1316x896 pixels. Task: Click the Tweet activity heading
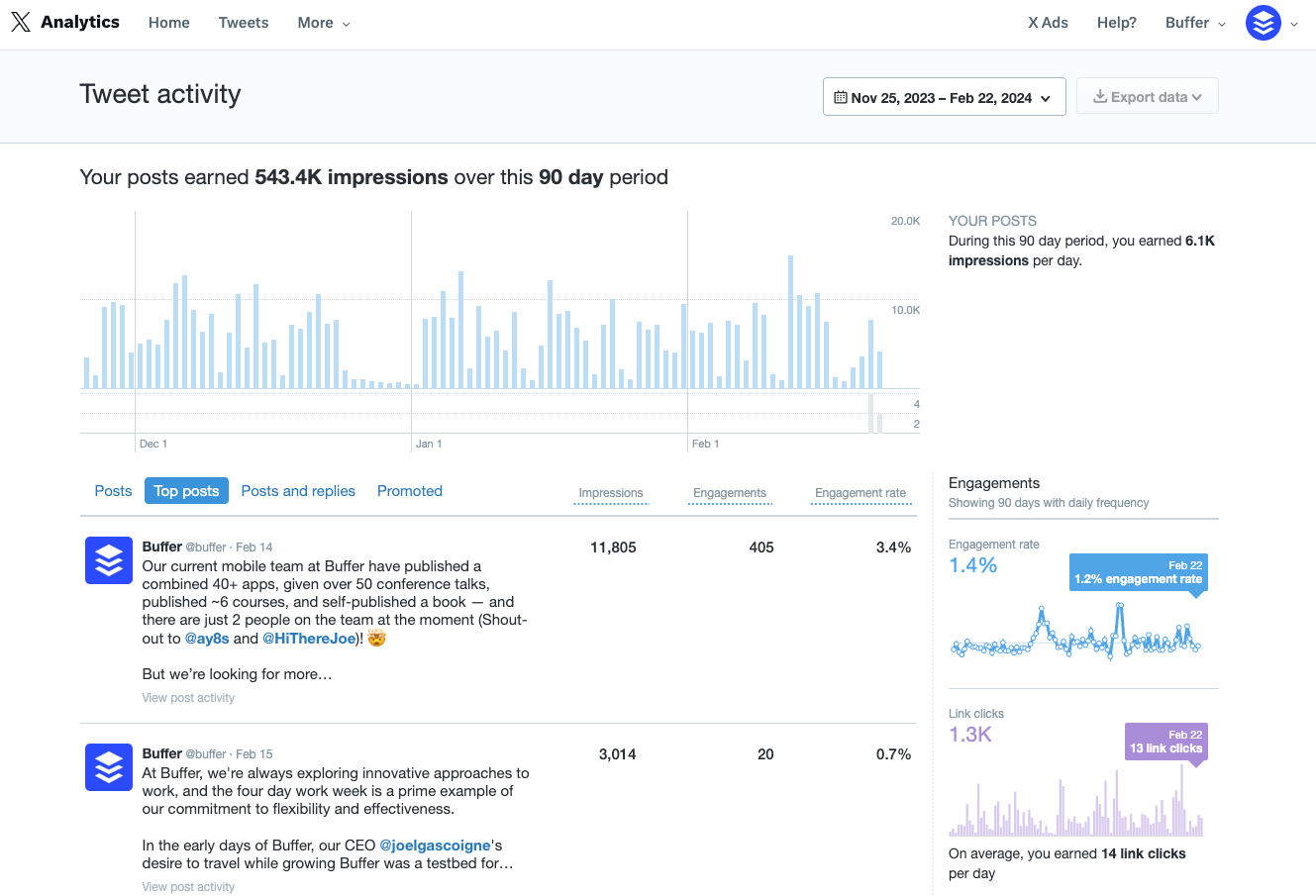[x=160, y=94]
